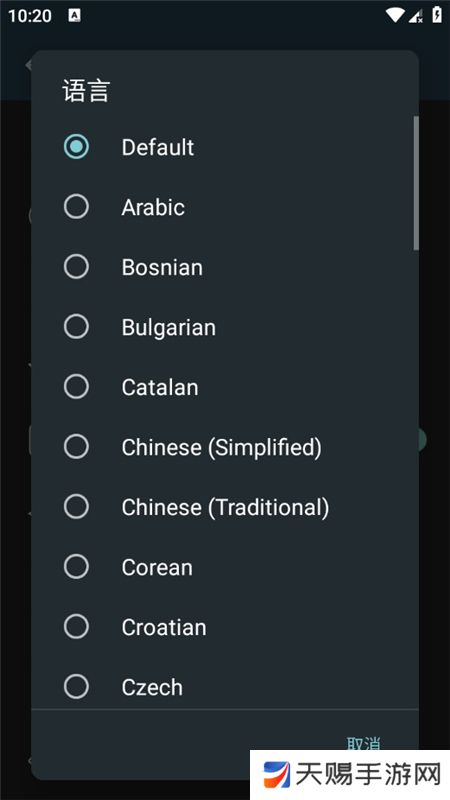
Task: Select the Bosnian radio option
Action: (76, 267)
